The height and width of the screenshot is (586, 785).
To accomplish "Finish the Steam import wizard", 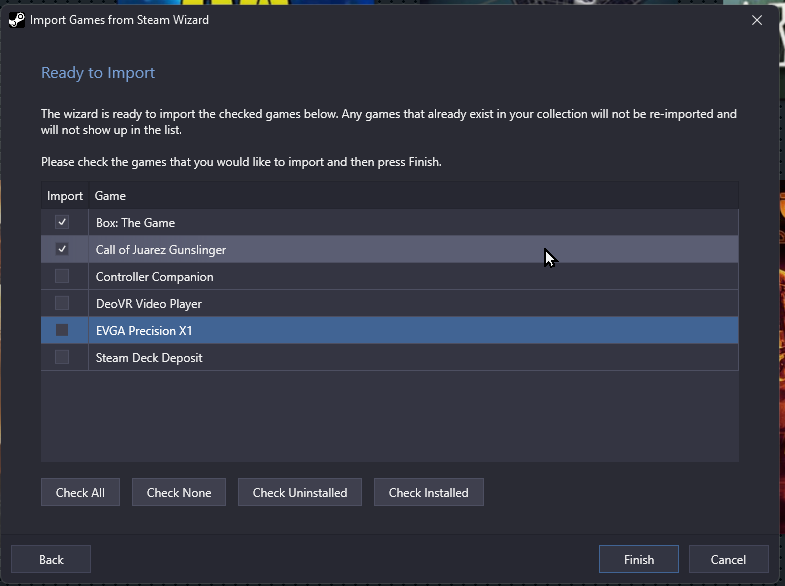I will (x=639, y=559).
